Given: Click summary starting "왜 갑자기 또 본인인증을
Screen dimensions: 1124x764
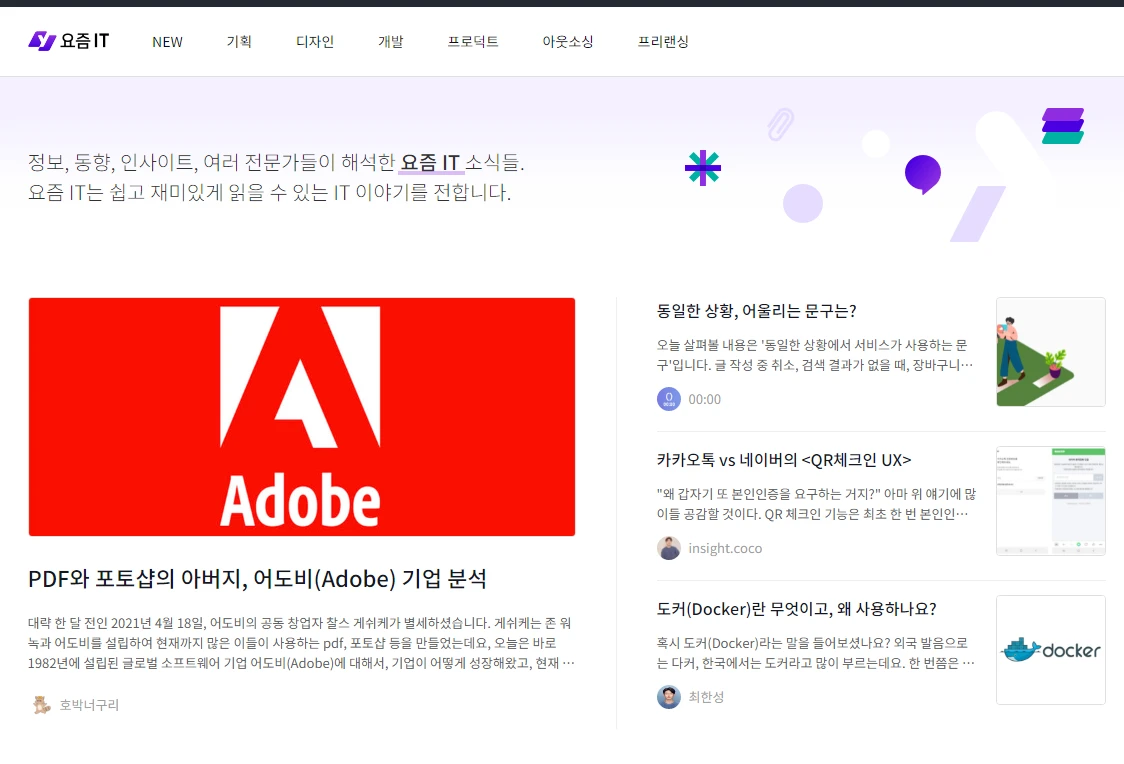Looking at the screenshot, I should click(816, 504).
